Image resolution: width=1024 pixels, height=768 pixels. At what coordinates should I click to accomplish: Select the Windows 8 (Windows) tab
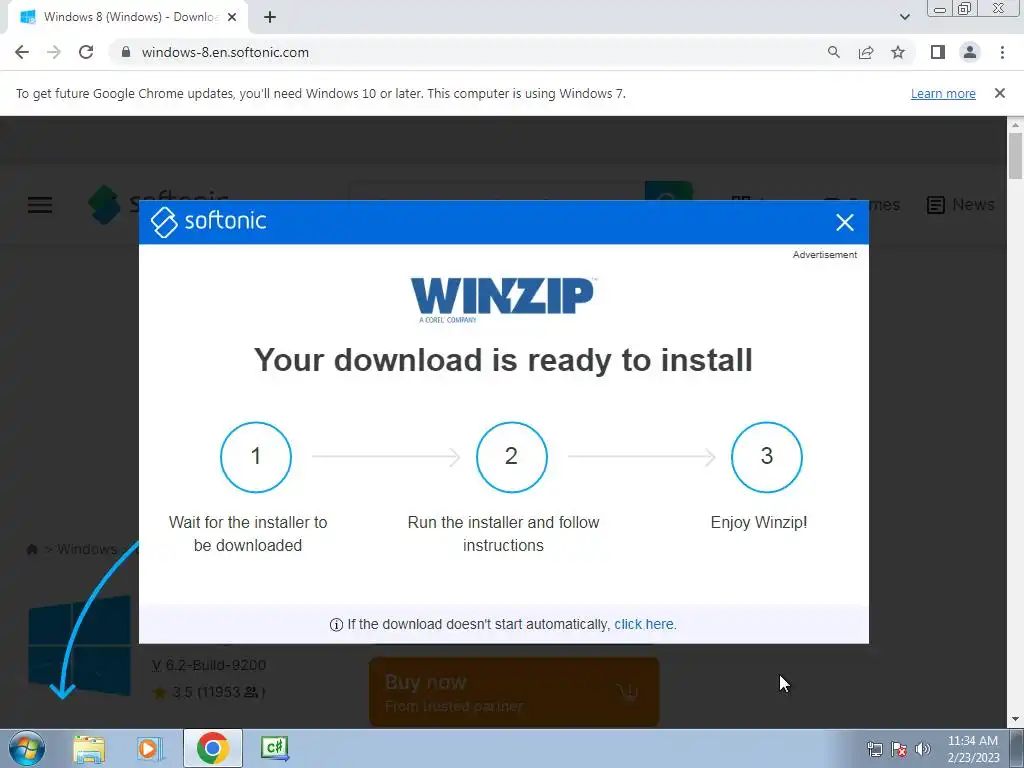coord(127,17)
